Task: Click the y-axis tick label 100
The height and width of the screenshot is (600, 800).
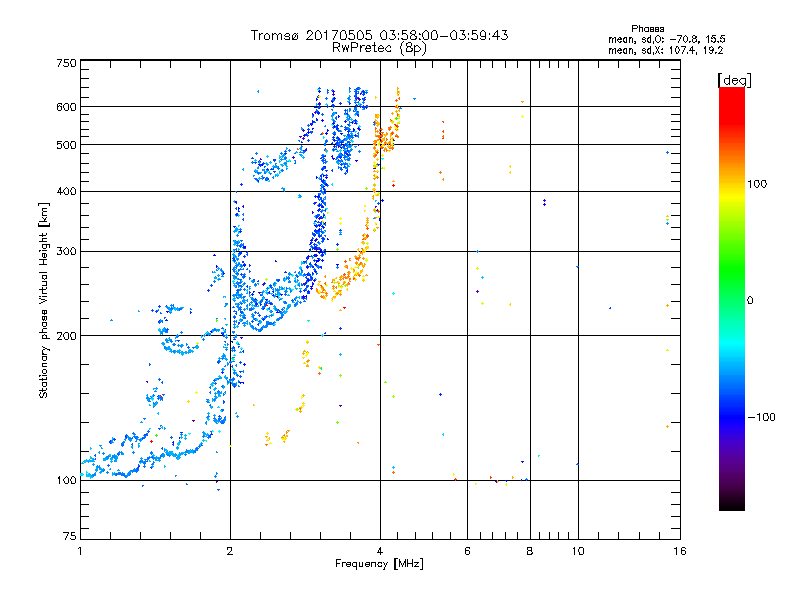Action: coord(66,480)
